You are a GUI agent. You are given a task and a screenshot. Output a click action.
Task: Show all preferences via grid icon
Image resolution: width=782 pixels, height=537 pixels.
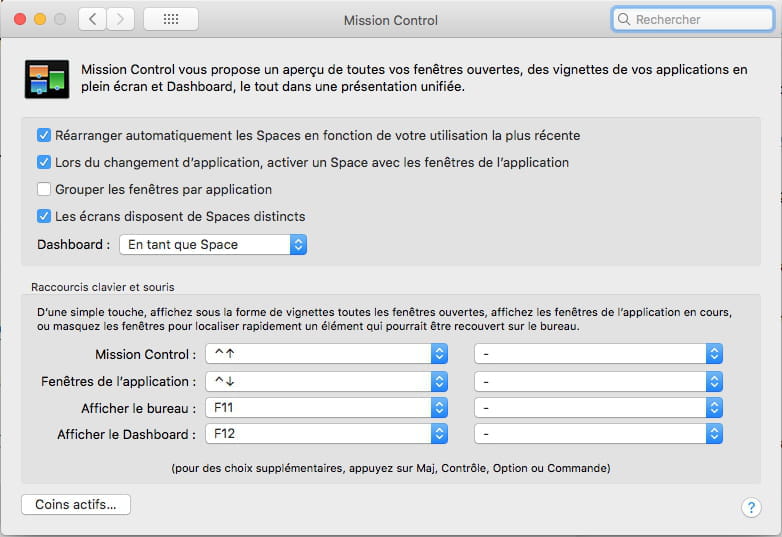click(x=171, y=19)
